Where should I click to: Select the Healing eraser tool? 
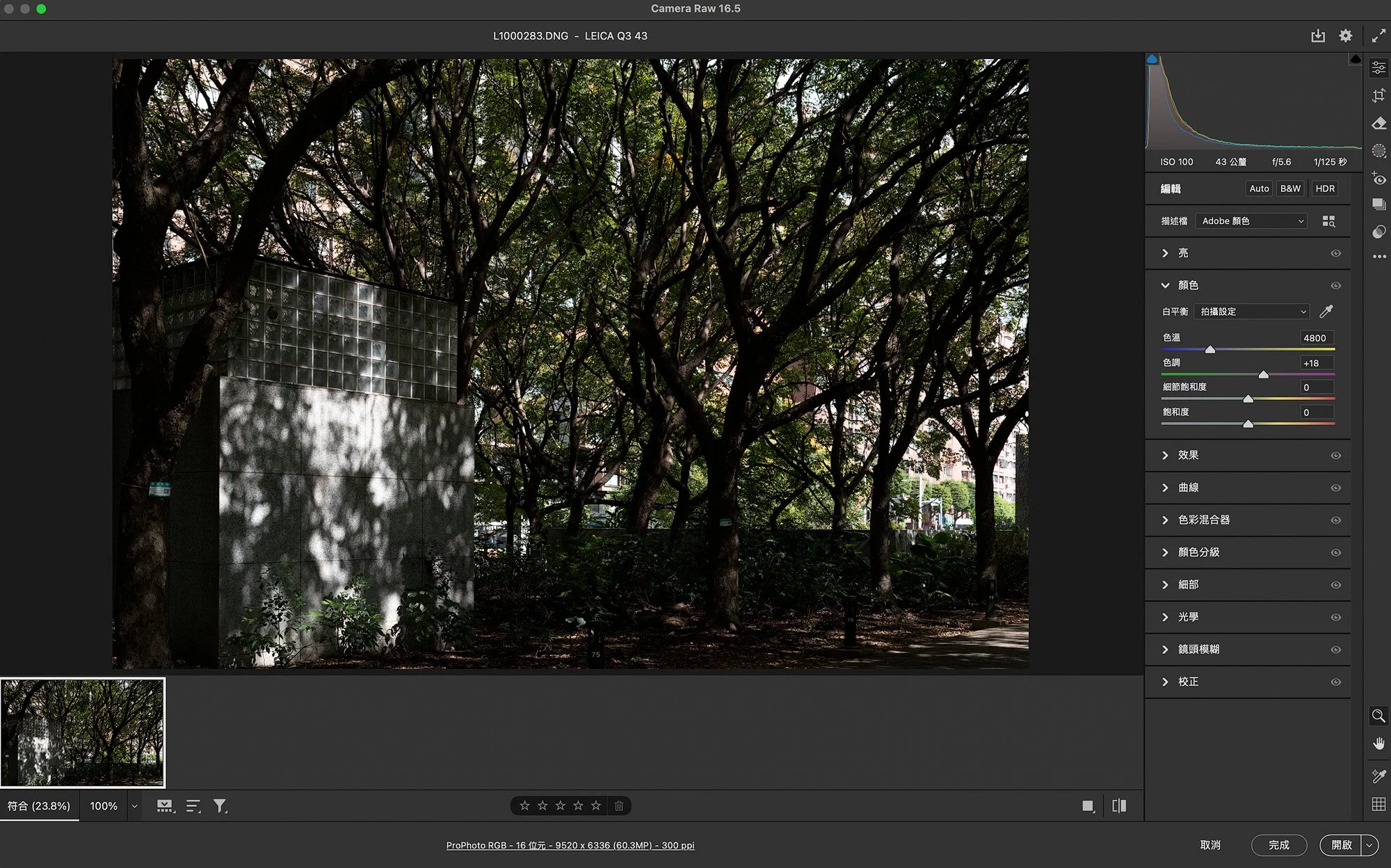tap(1378, 123)
